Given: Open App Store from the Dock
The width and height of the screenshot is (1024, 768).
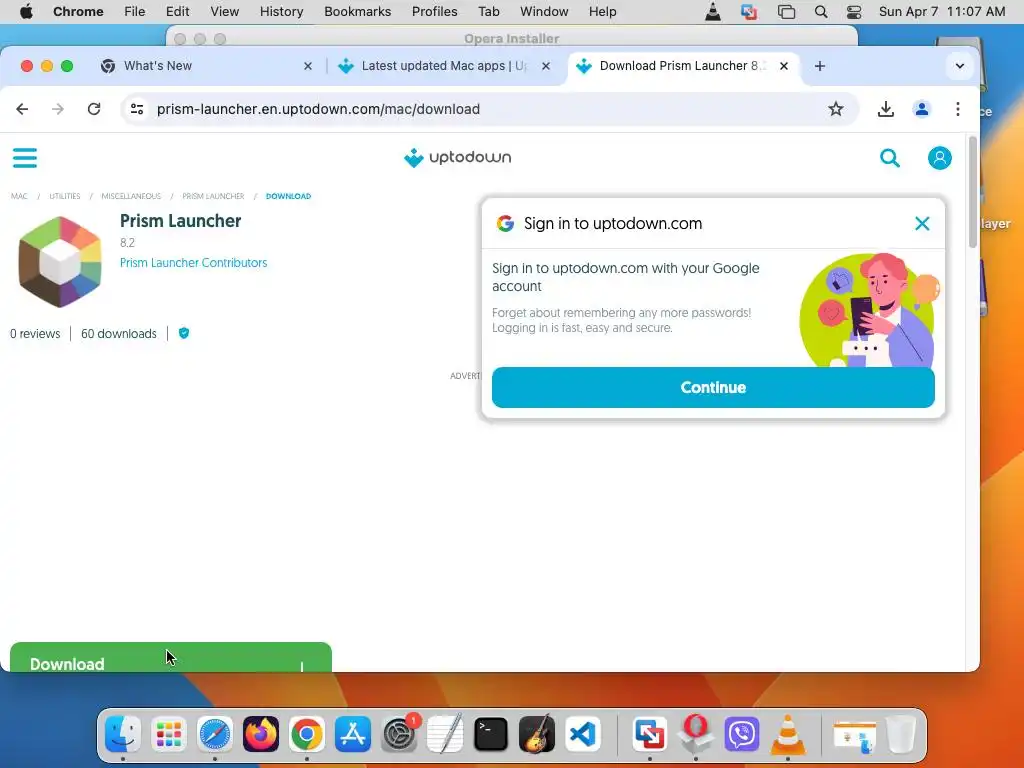Looking at the screenshot, I should [x=353, y=735].
